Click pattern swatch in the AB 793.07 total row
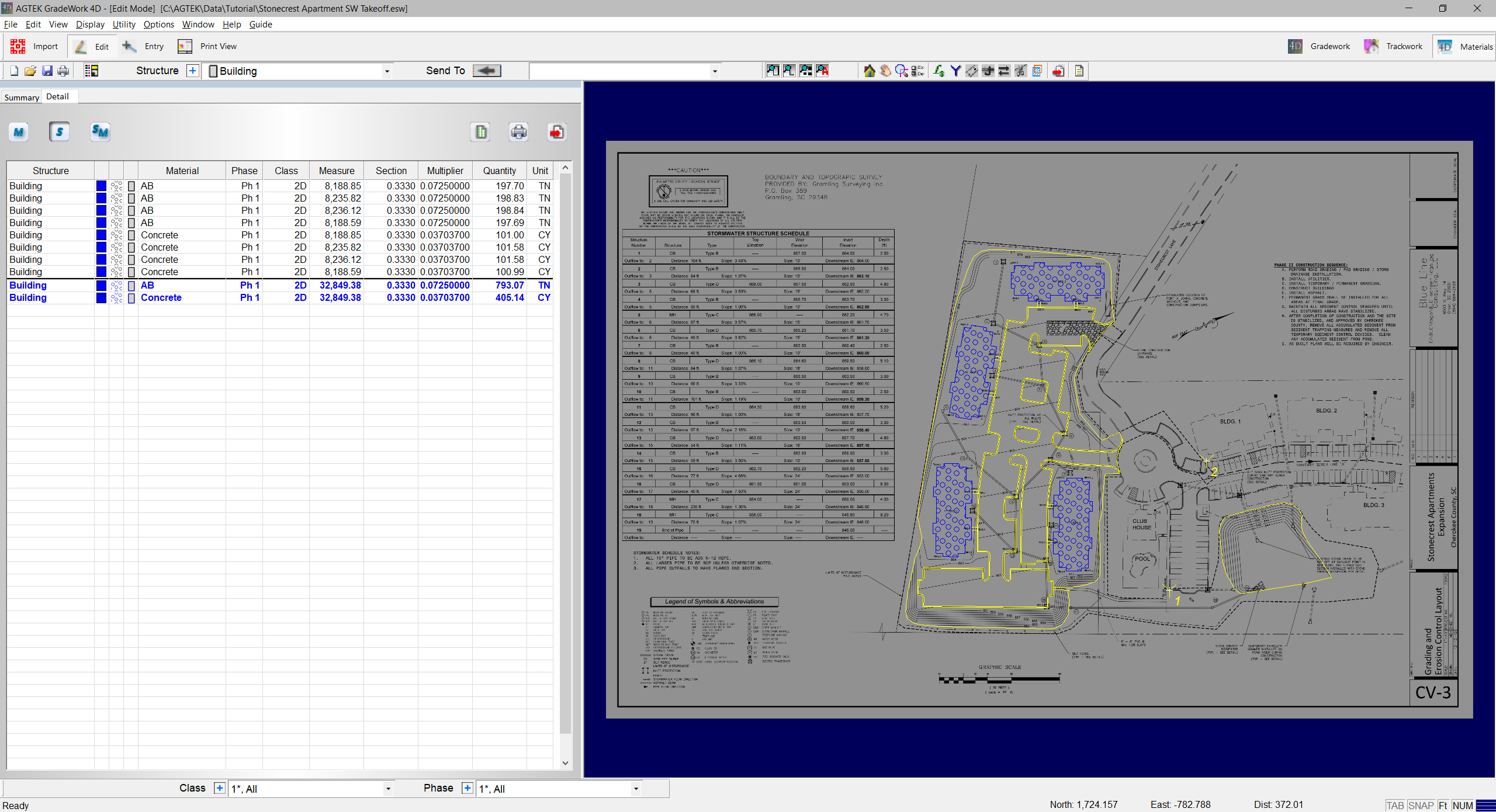Viewport: 1496px width, 812px height. click(x=116, y=285)
